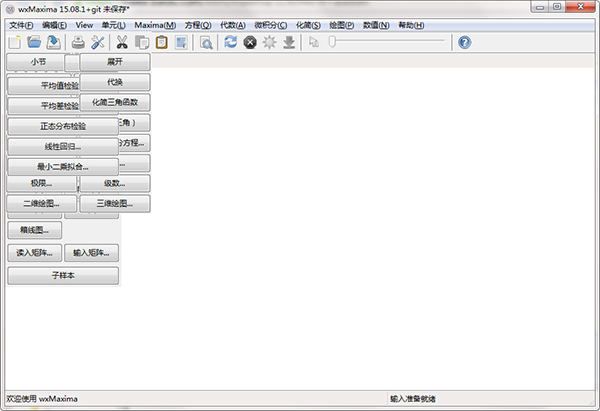Image resolution: width=600 pixels, height=411 pixels.
Task: Click the 正态分布检验 button
Action: tap(63, 126)
